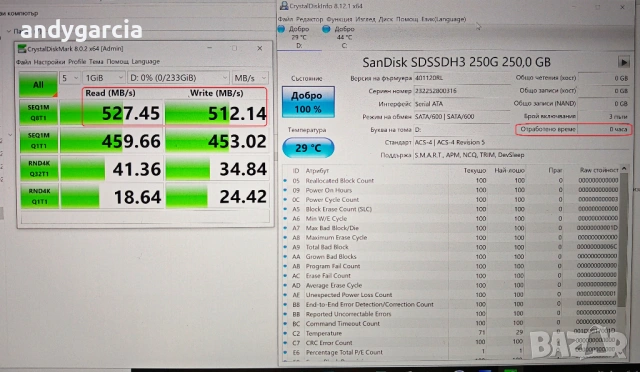Click blue dot beside Program Fail Count
Screen dimensions: 640x372
click(285, 266)
